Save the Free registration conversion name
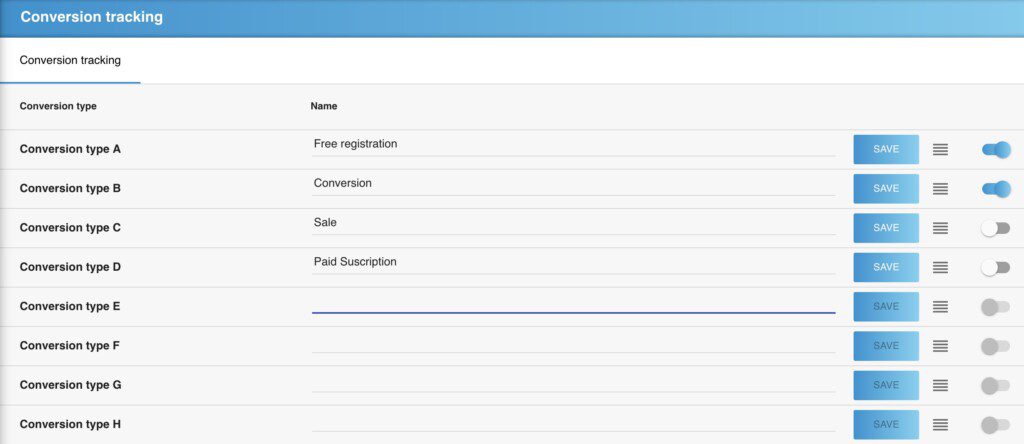 click(x=885, y=149)
